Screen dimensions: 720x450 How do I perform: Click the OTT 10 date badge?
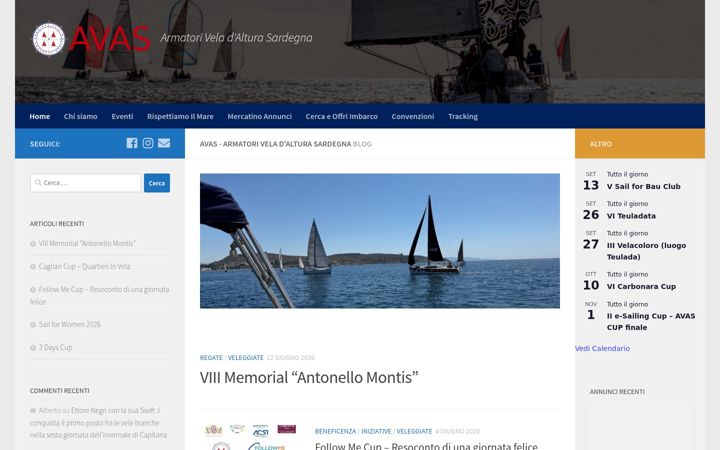591,281
